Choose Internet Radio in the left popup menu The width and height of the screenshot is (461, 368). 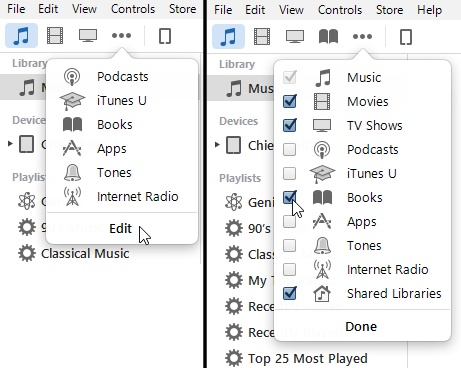[x=122, y=197]
